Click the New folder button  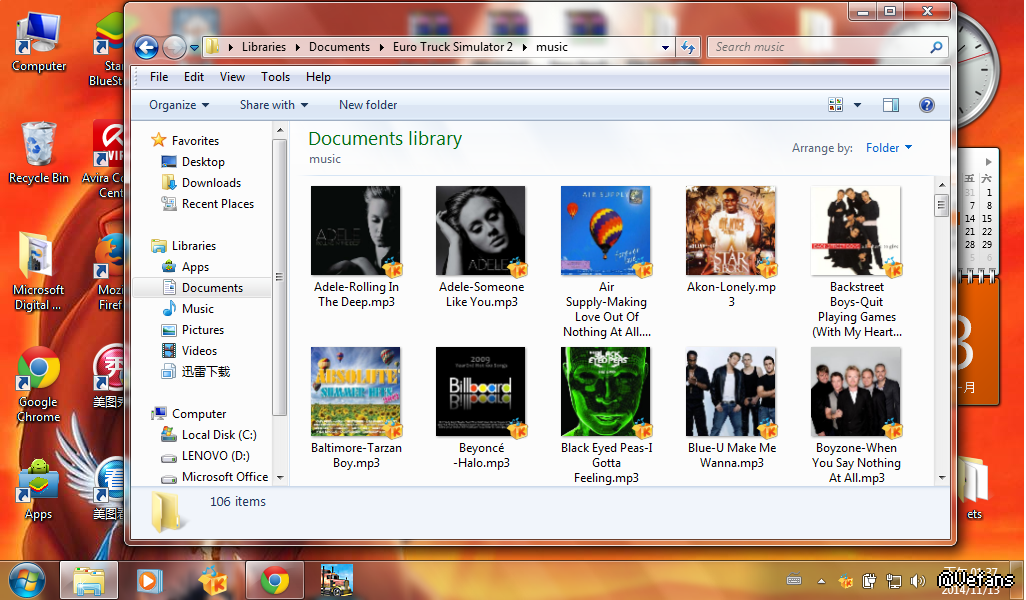[x=367, y=105]
